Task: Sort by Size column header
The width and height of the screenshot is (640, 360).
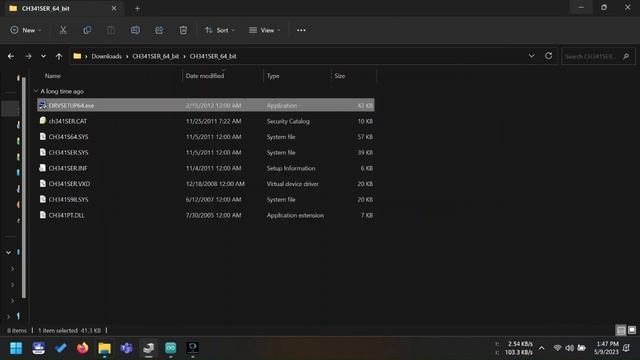Action: point(340,76)
